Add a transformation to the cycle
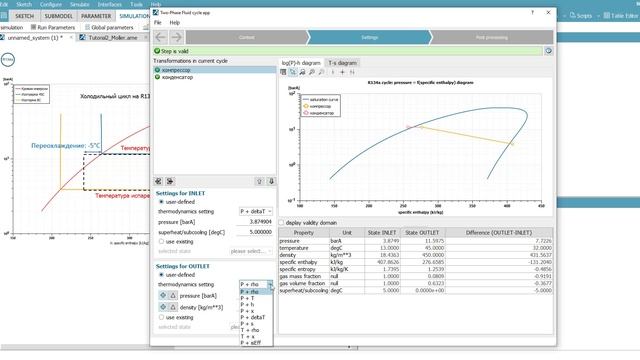Image resolution: width=640 pixels, height=360 pixels. [158, 181]
